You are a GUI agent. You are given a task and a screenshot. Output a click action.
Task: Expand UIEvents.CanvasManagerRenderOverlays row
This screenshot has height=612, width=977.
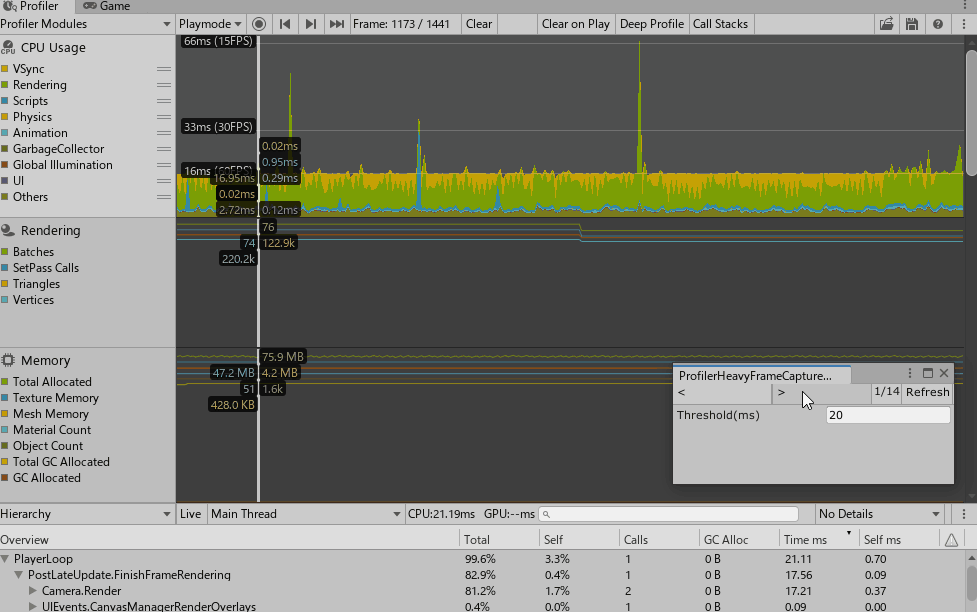coord(33,606)
